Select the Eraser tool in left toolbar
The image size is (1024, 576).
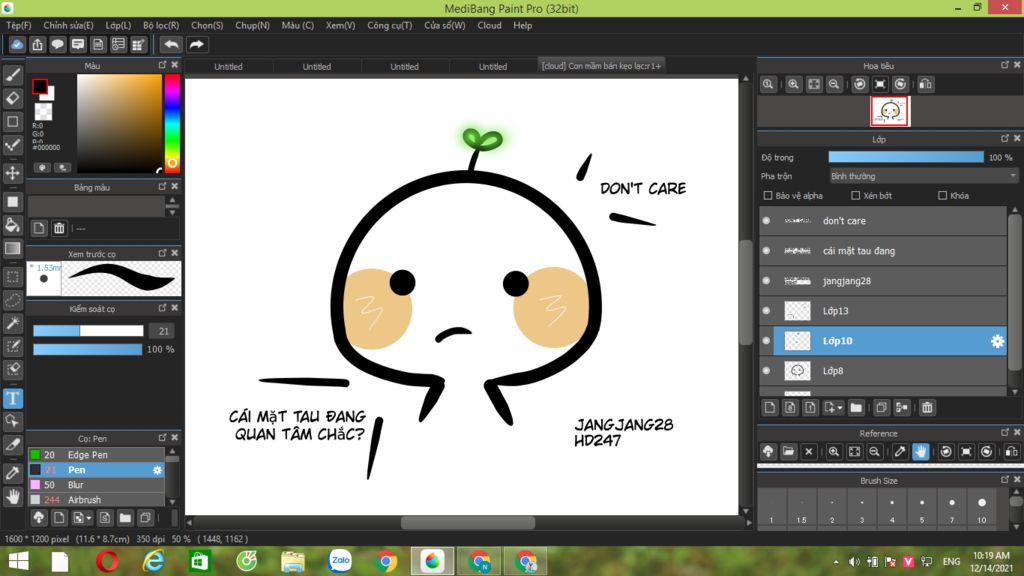pos(13,98)
